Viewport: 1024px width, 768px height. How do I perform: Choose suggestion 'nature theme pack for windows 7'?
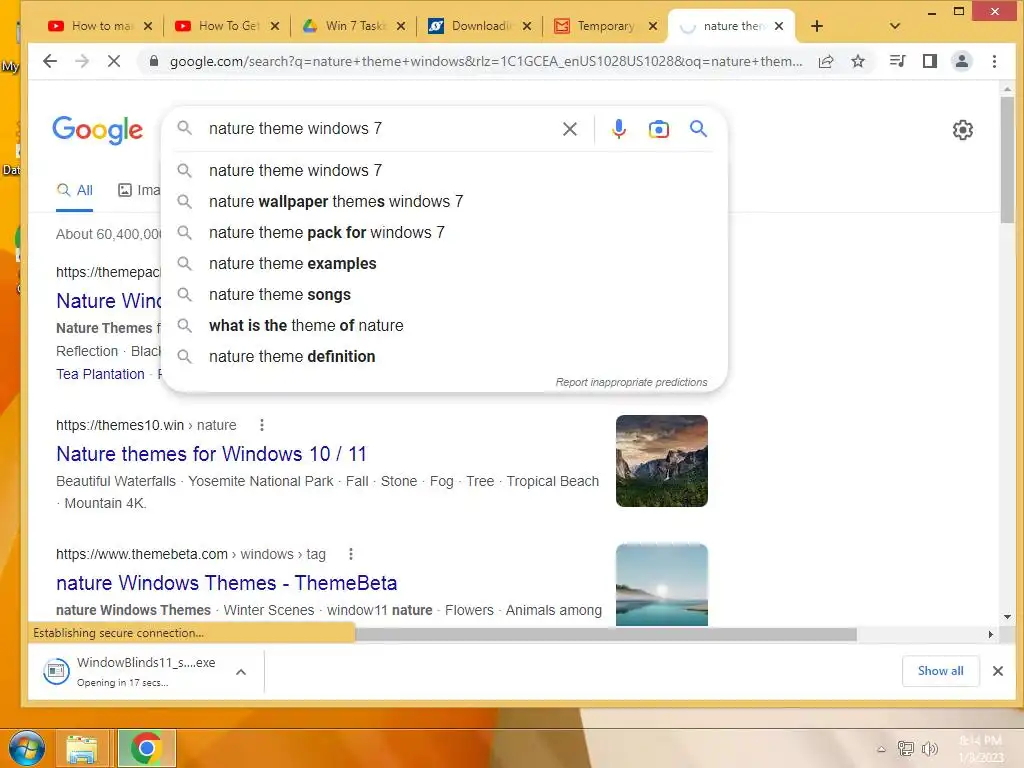444,232
